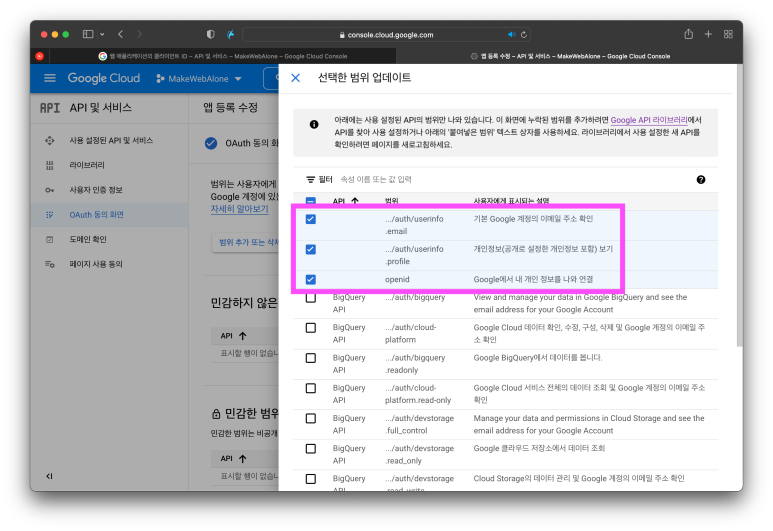Click the page usage agreement sidebar icon
Screen dimensions: 773x531
[49, 264]
